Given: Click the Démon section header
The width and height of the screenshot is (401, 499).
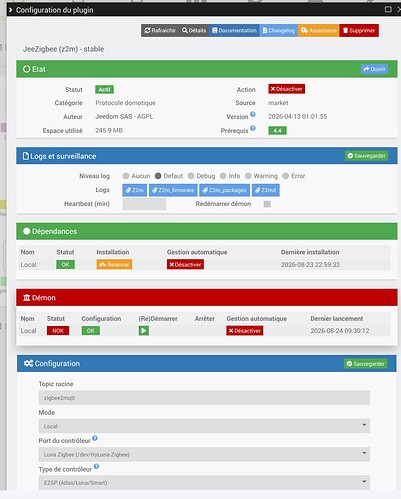Looking at the screenshot, I should click(207, 297).
